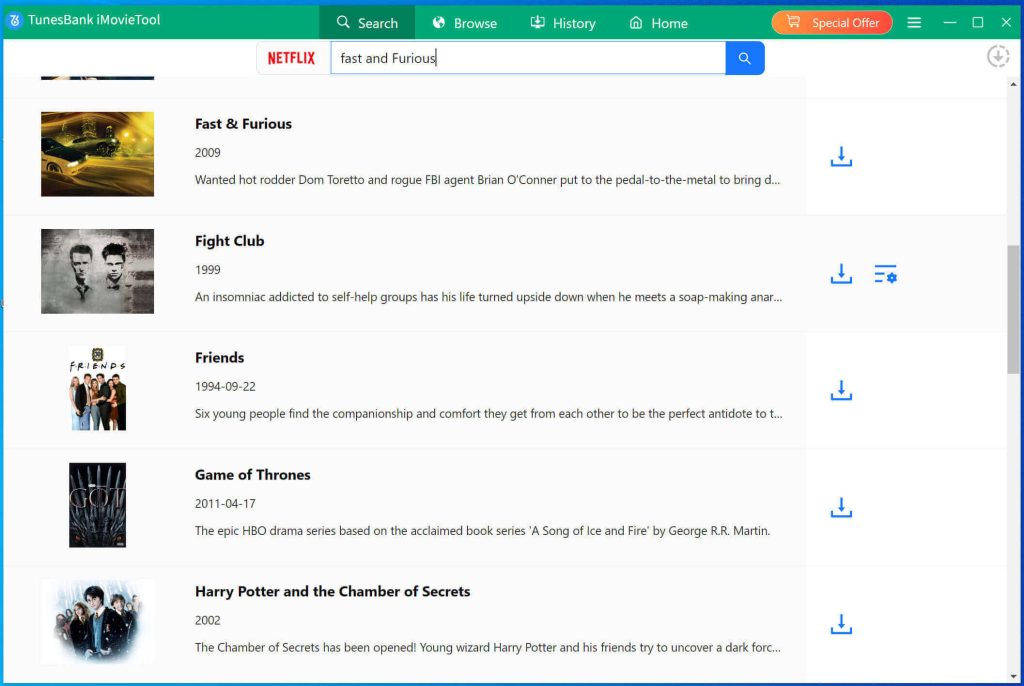
Task: Open download settings for Fight Club
Action: click(x=885, y=274)
